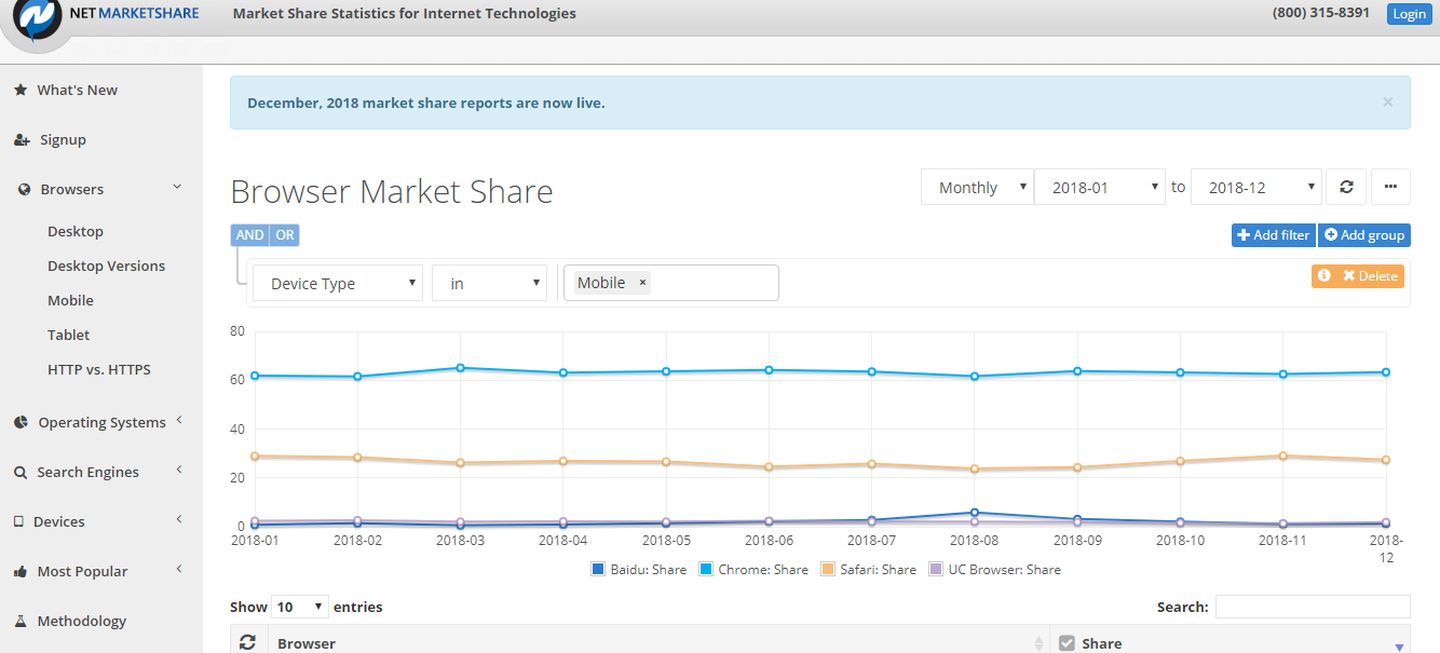Remove the Mobile filter tag
Screen dimensions: 1440x653
pos(643,283)
